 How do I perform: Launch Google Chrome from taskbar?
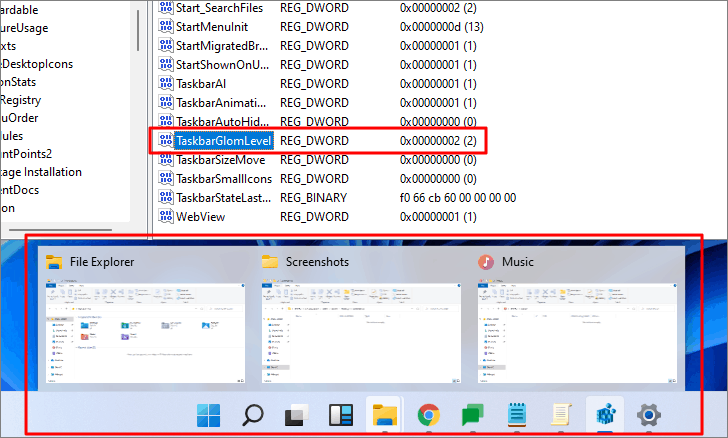pos(429,415)
